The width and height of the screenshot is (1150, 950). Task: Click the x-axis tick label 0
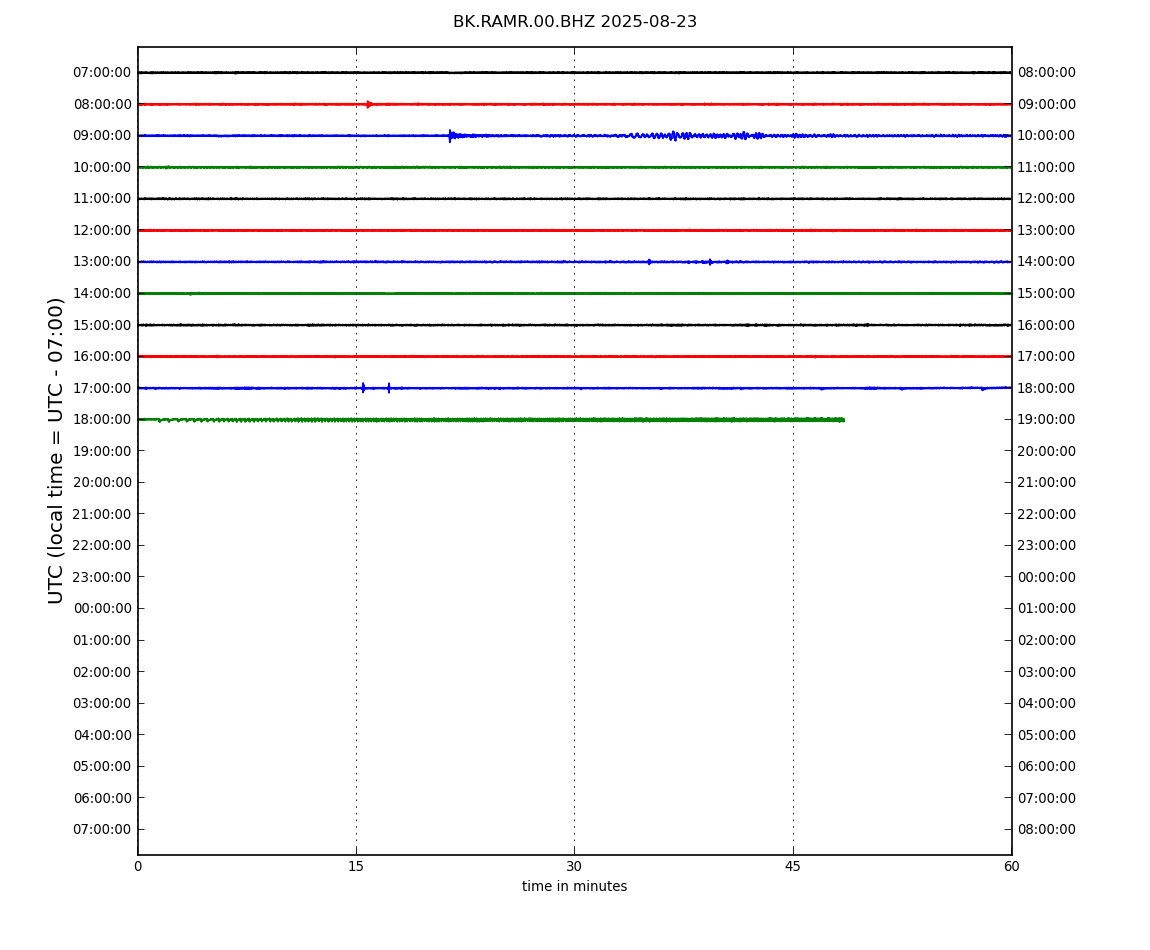pos(138,866)
